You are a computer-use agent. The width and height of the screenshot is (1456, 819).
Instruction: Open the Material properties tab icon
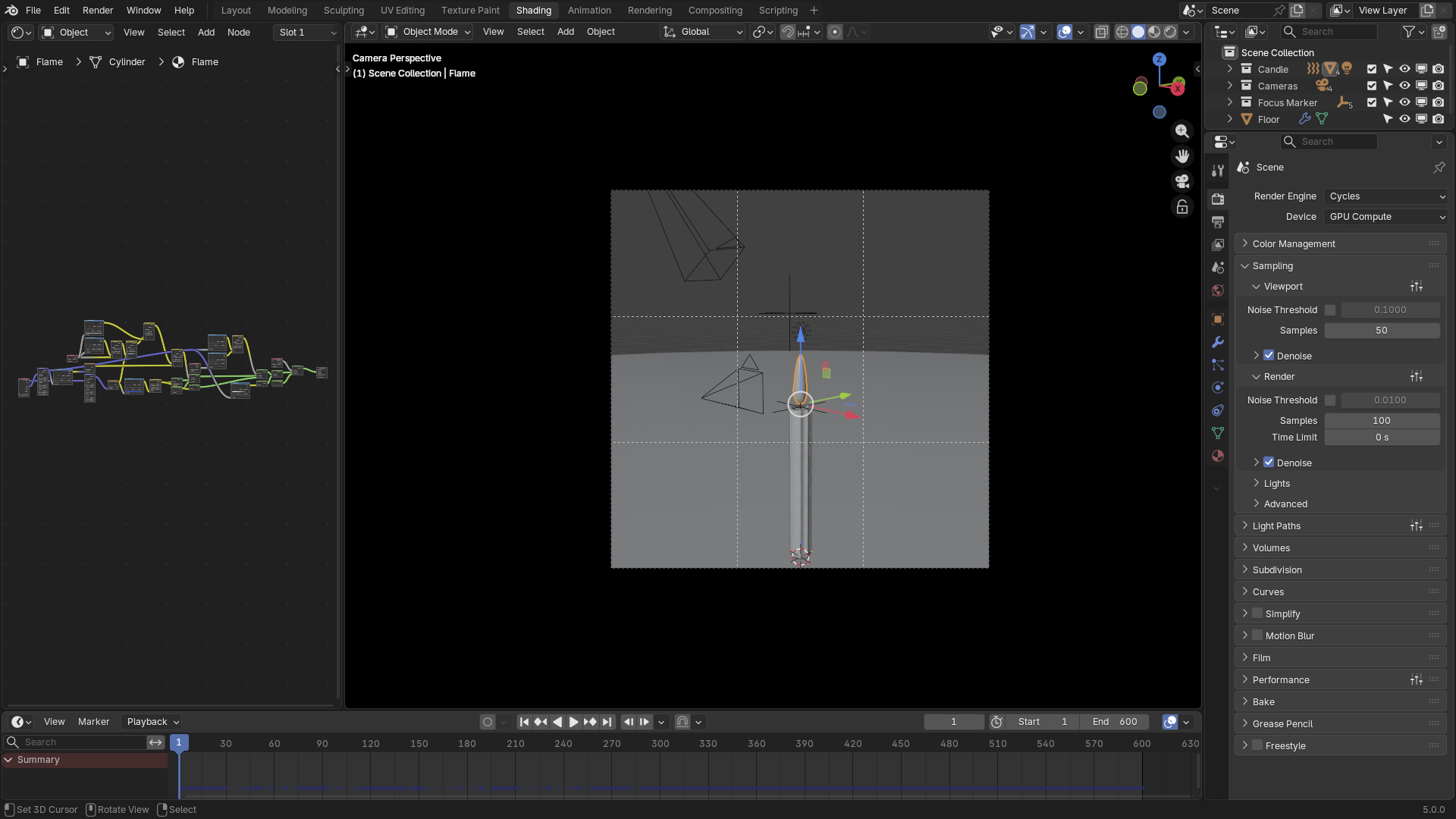click(x=1218, y=456)
